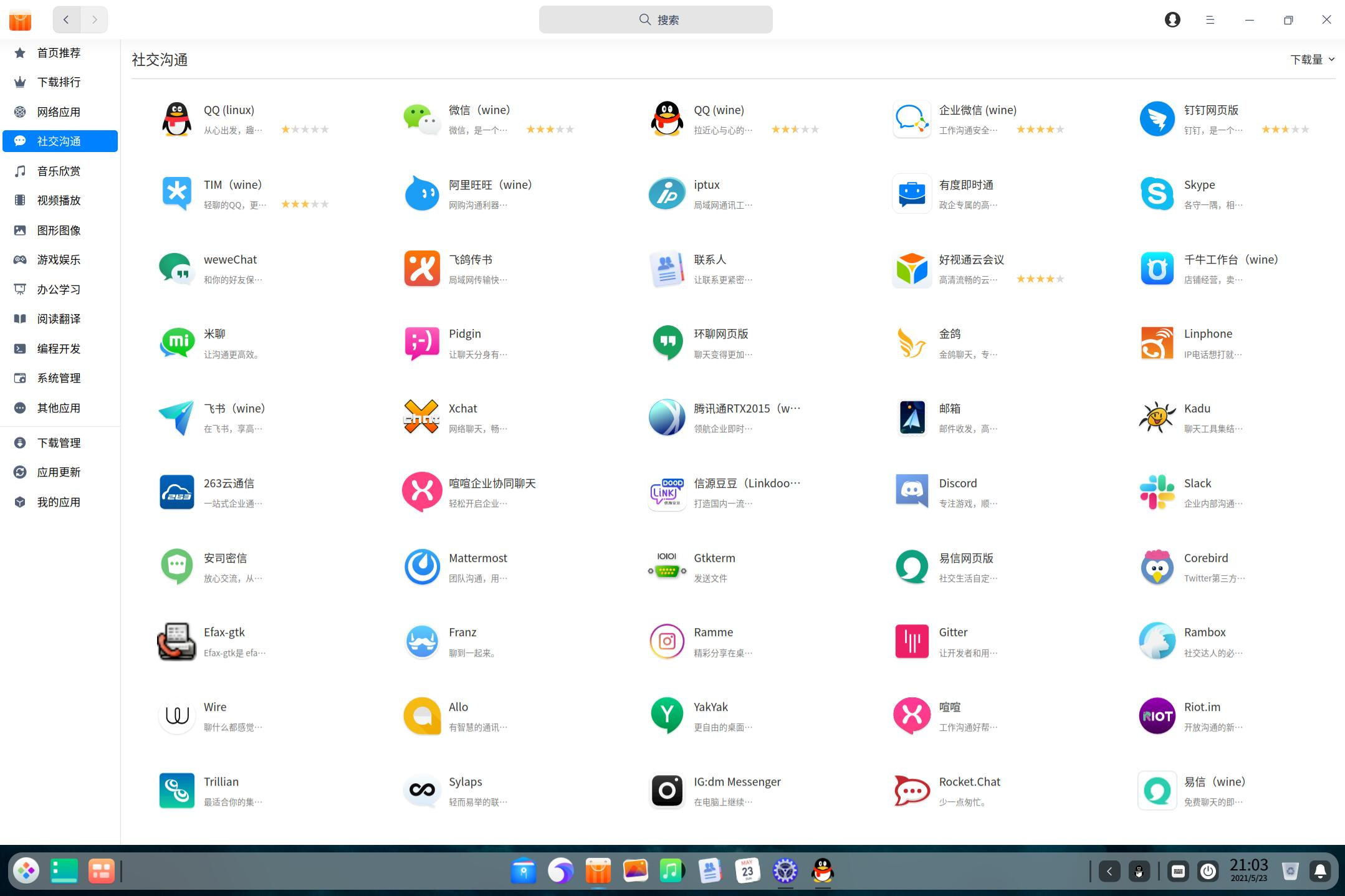Image resolution: width=1345 pixels, height=896 pixels.
Task: Open the Riot.im app icon
Action: point(1157,715)
